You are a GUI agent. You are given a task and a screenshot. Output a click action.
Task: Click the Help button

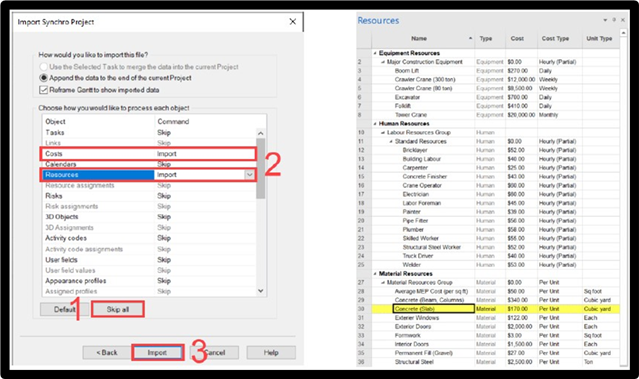coord(271,353)
